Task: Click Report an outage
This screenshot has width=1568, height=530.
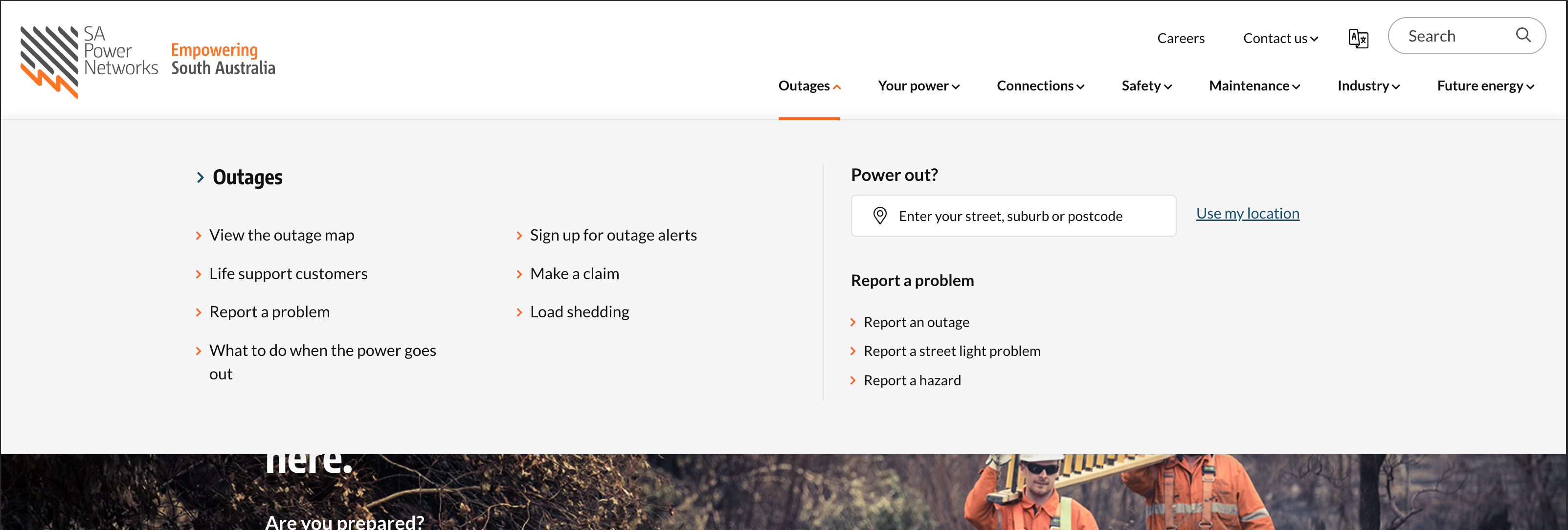Action: click(916, 322)
